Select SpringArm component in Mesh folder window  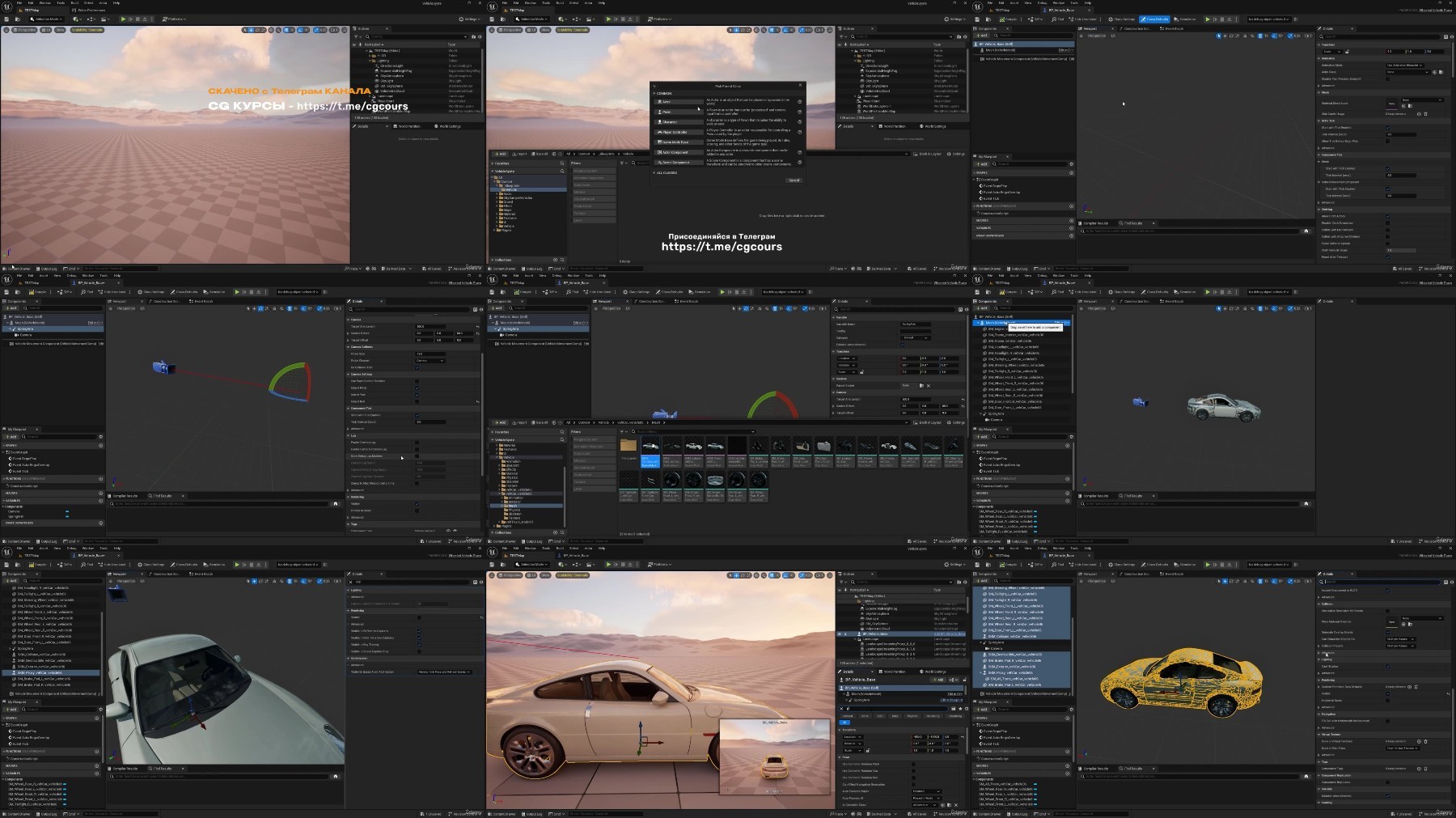pyautogui.click(x=539, y=328)
